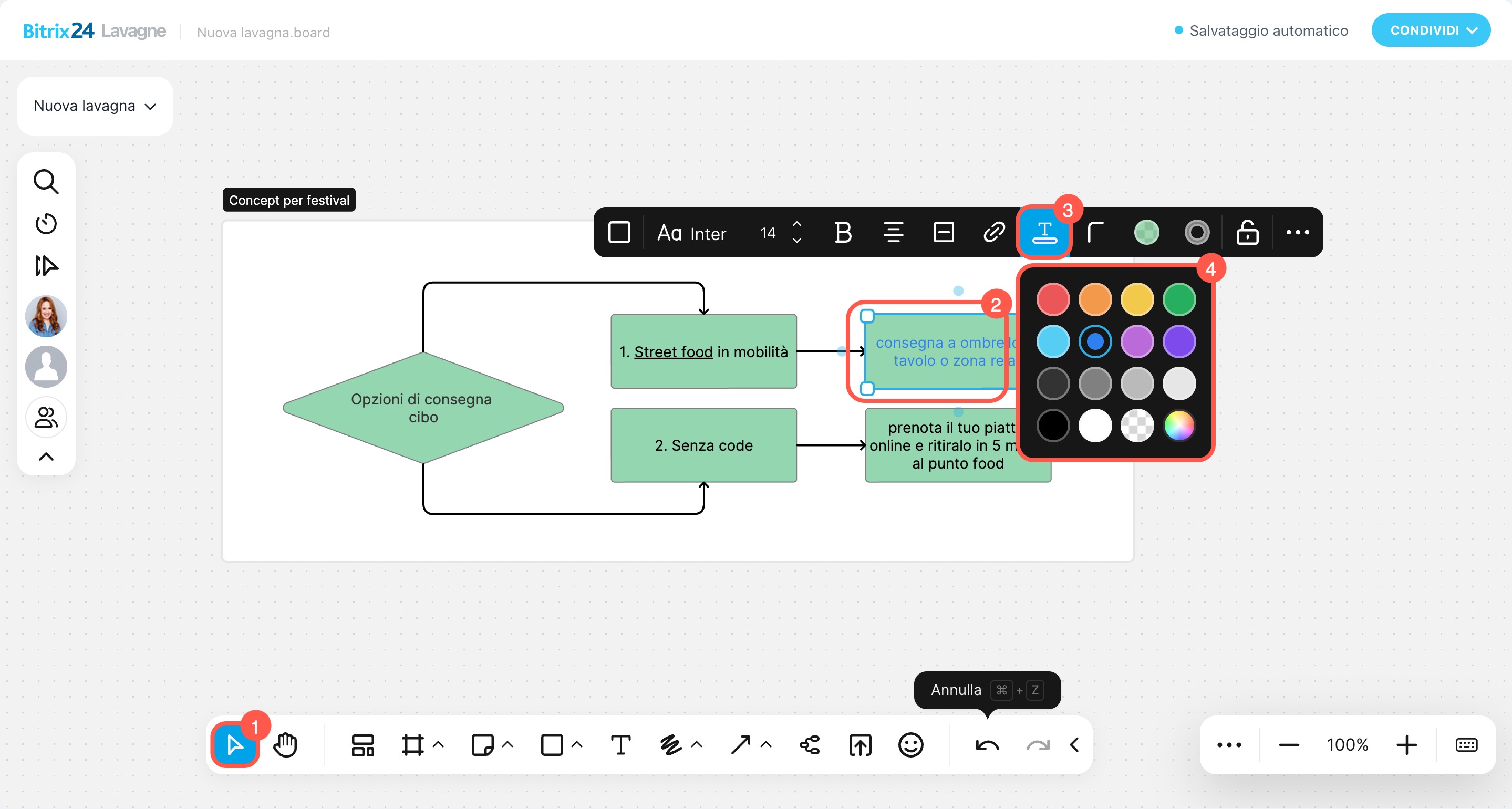Expand the Nuova lavagna dropdown
The image size is (1512, 809).
click(x=95, y=106)
